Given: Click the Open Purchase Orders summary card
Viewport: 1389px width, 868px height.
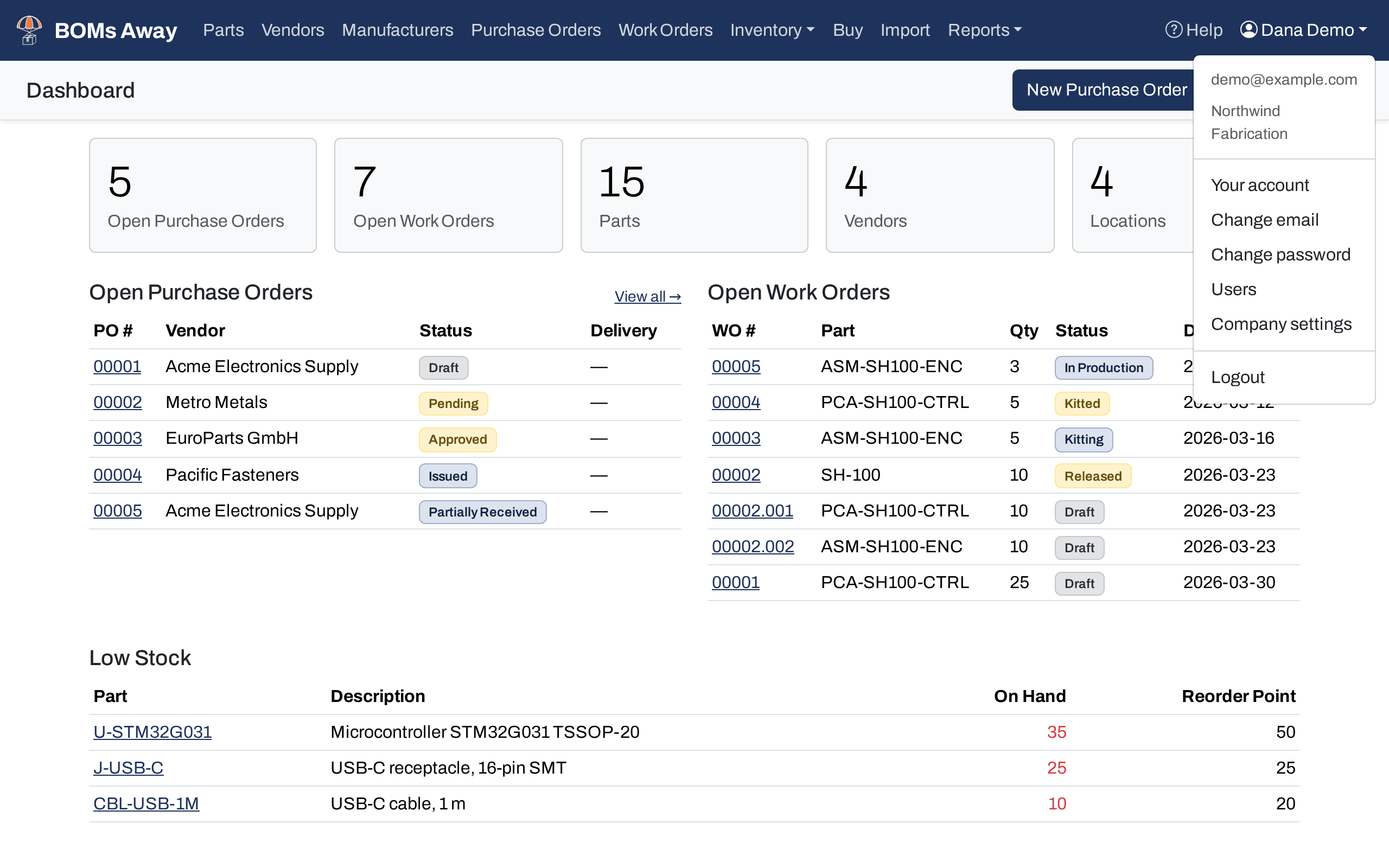Looking at the screenshot, I should [202, 195].
